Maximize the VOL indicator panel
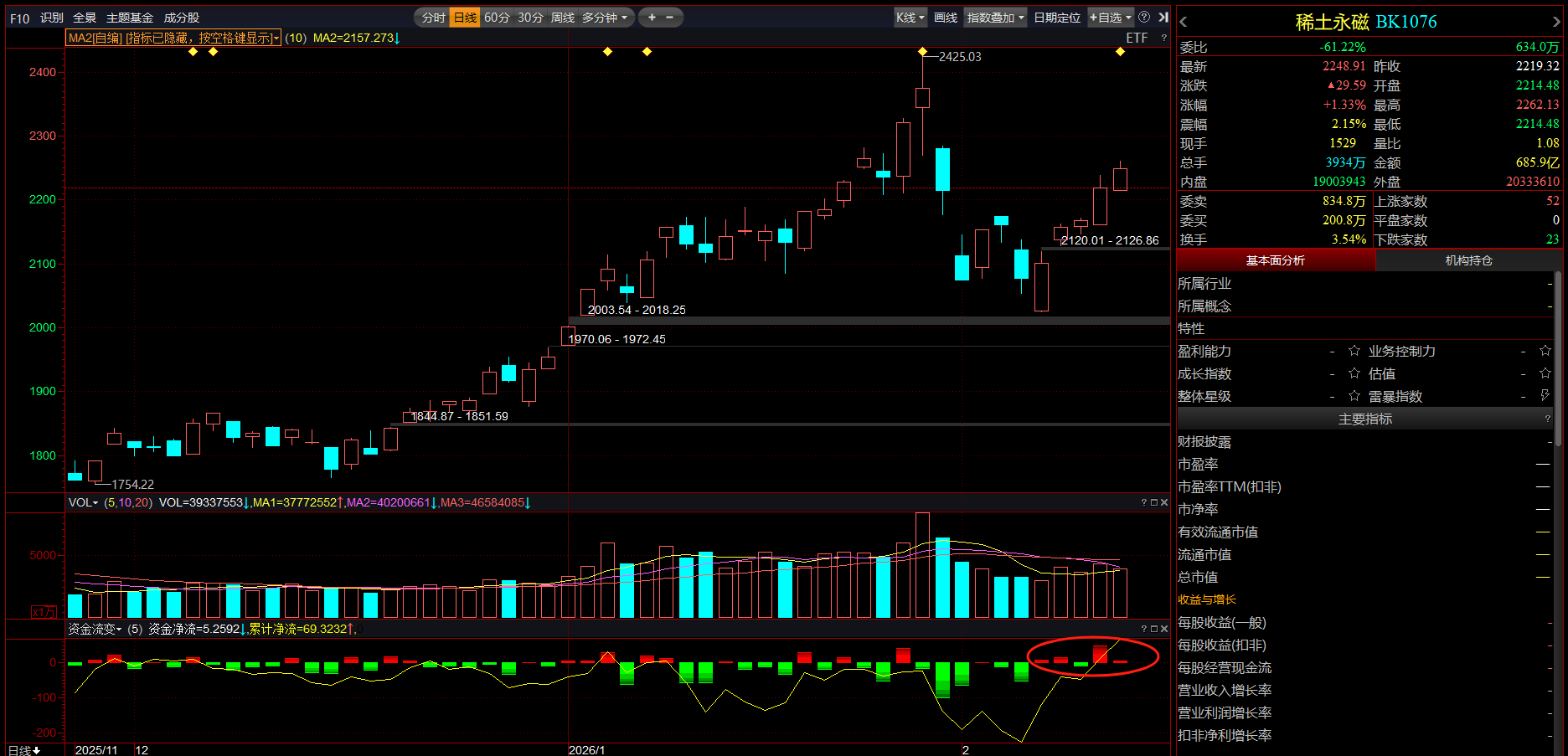The width and height of the screenshot is (1568, 756). click(x=1154, y=502)
